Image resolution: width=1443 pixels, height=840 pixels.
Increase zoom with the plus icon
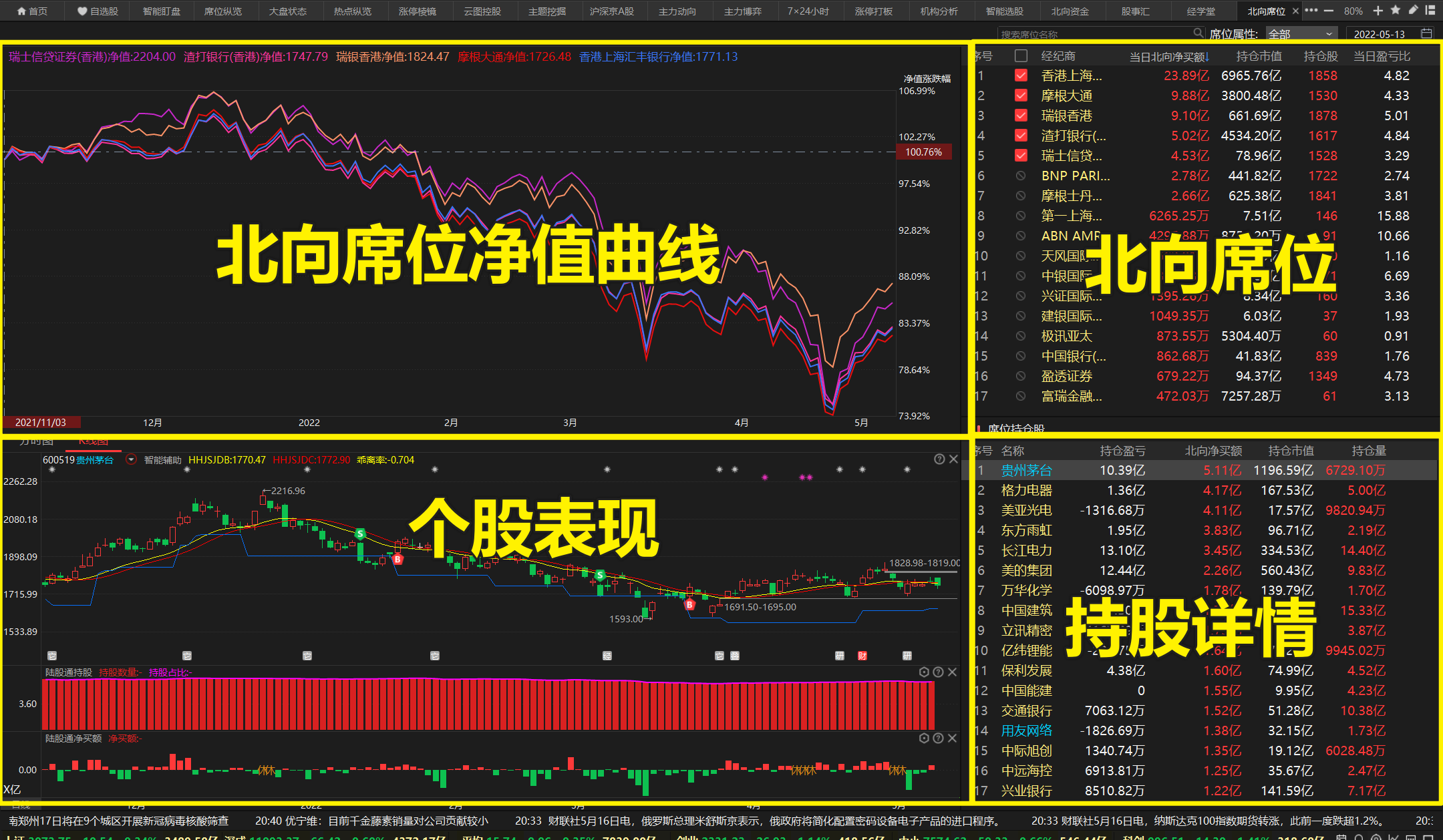coord(1378,11)
